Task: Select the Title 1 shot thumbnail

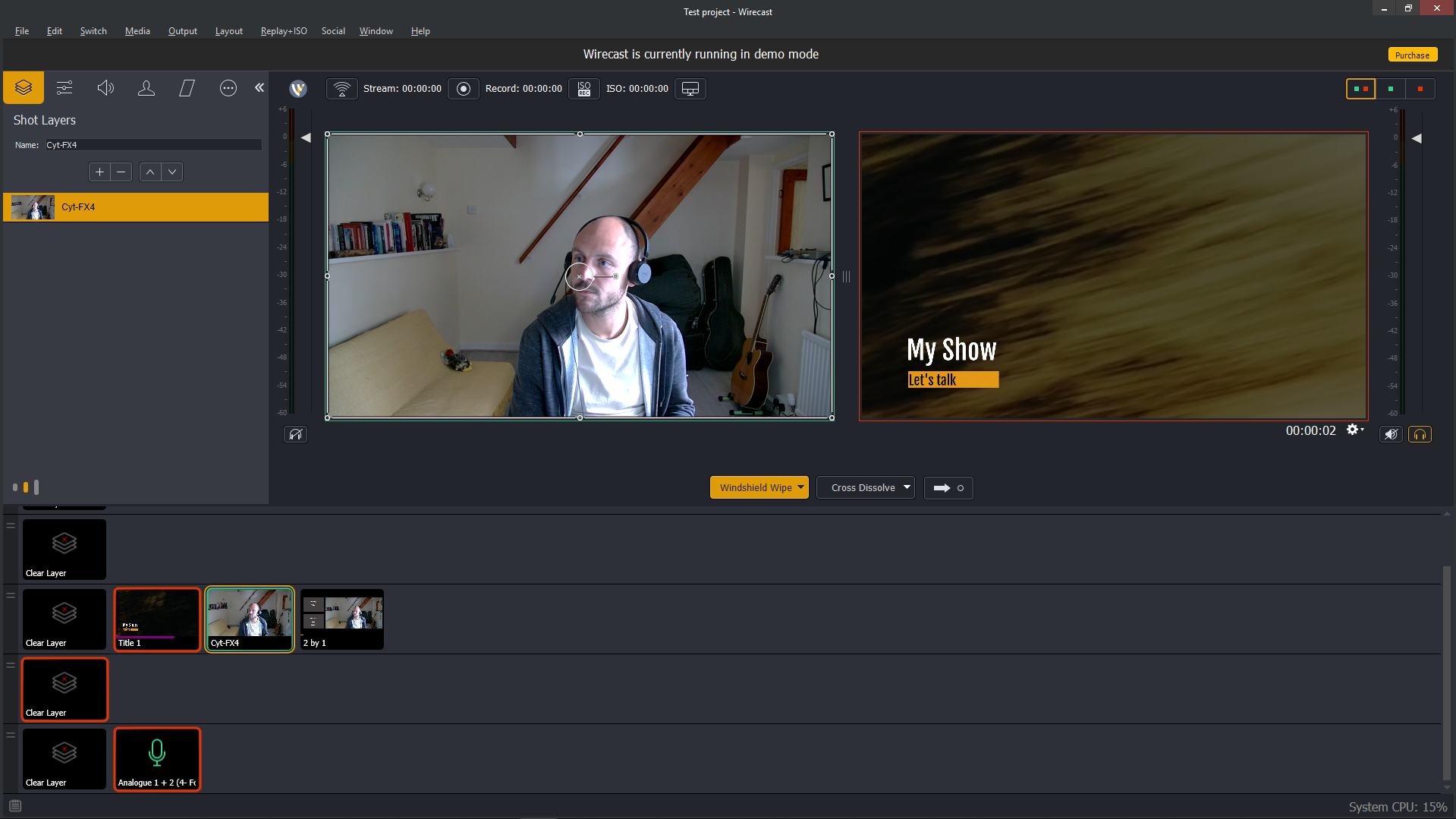Action: (x=157, y=619)
